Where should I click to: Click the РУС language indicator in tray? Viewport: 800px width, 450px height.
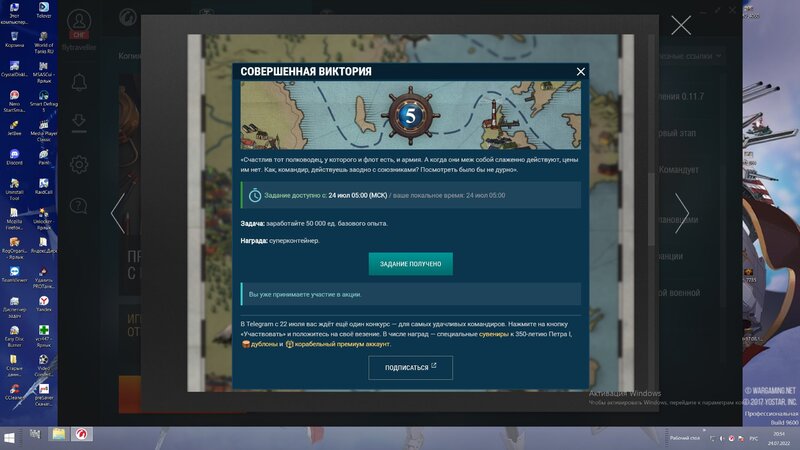[754, 438]
